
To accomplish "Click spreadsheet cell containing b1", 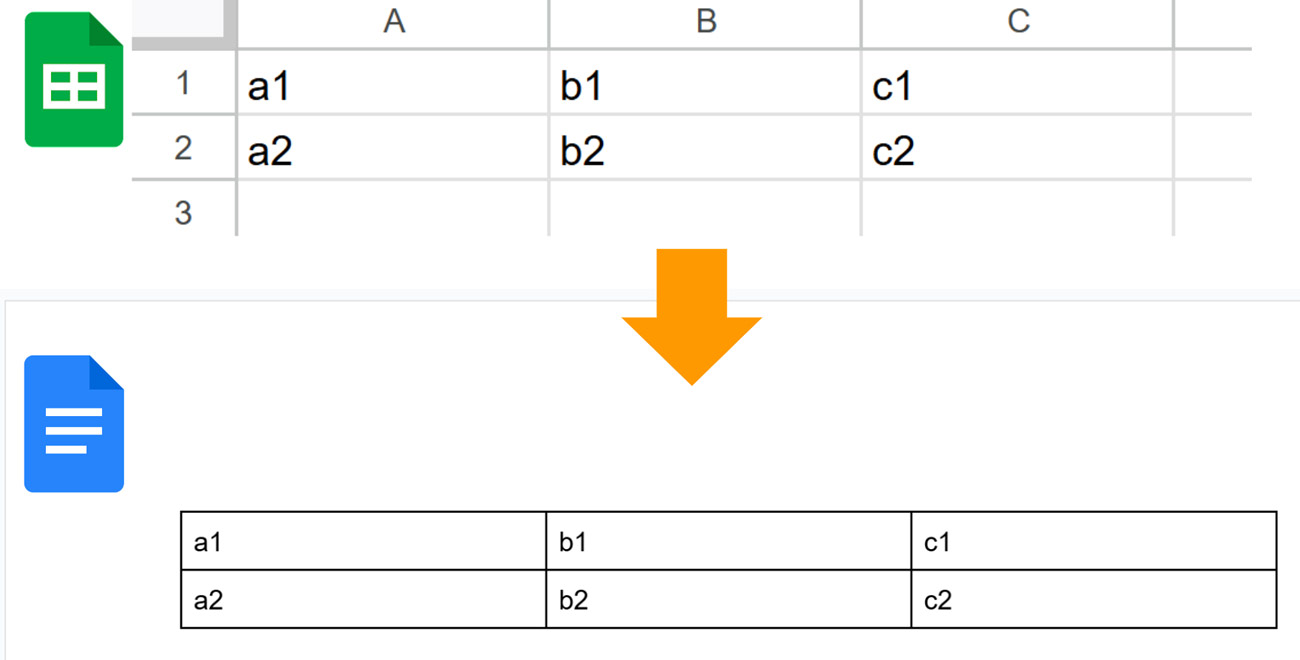I will tap(705, 82).
